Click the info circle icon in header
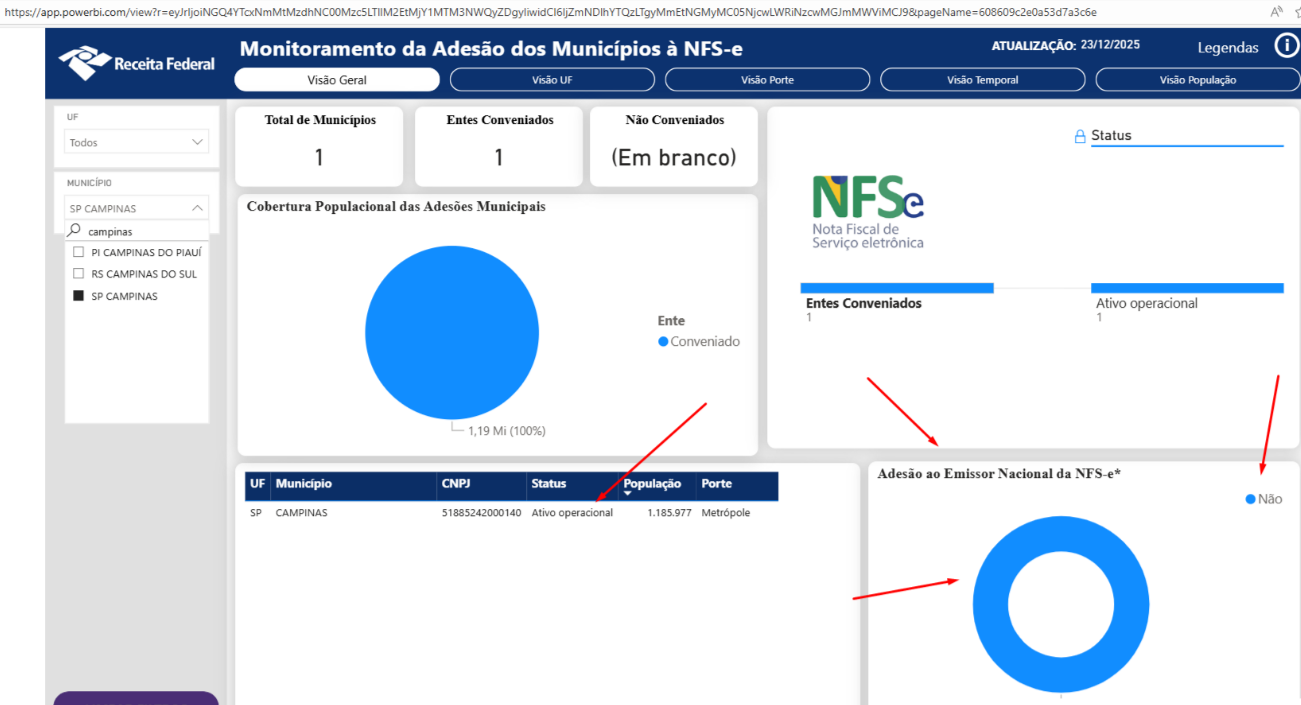Screen dimensions: 1301x705 pos(1286,46)
